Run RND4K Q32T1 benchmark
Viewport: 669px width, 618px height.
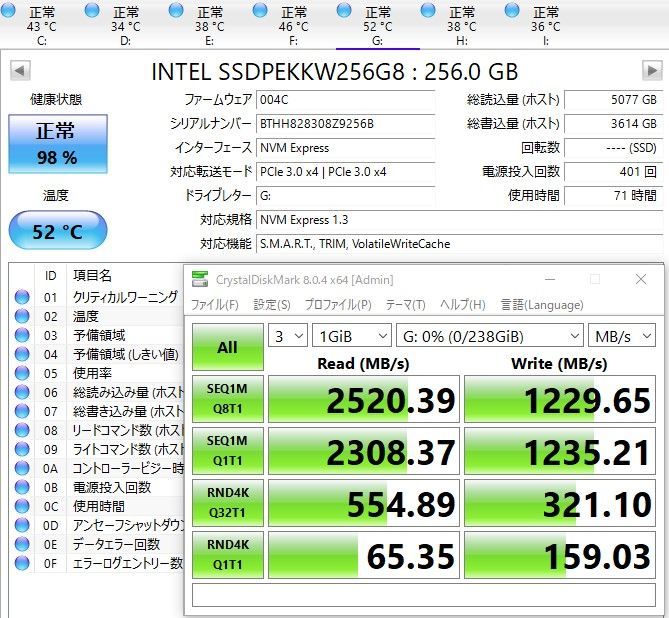227,503
